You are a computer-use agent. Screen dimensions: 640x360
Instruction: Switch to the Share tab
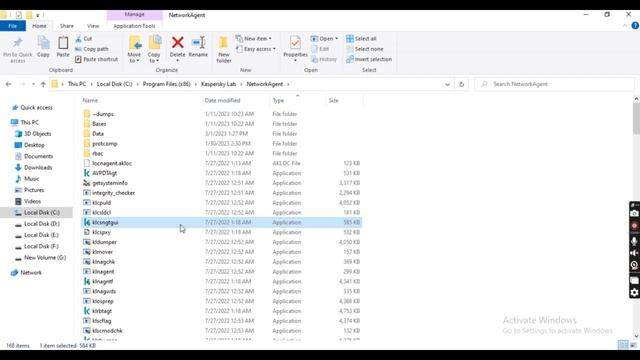tap(67, 26)
